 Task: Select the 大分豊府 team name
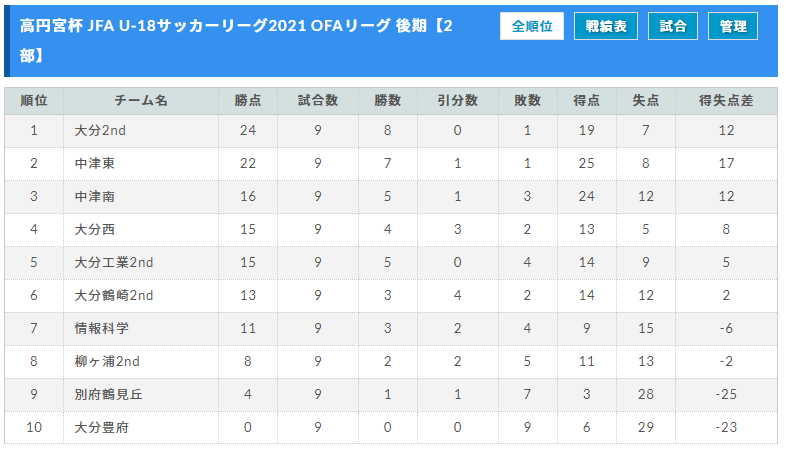(102, 427)
